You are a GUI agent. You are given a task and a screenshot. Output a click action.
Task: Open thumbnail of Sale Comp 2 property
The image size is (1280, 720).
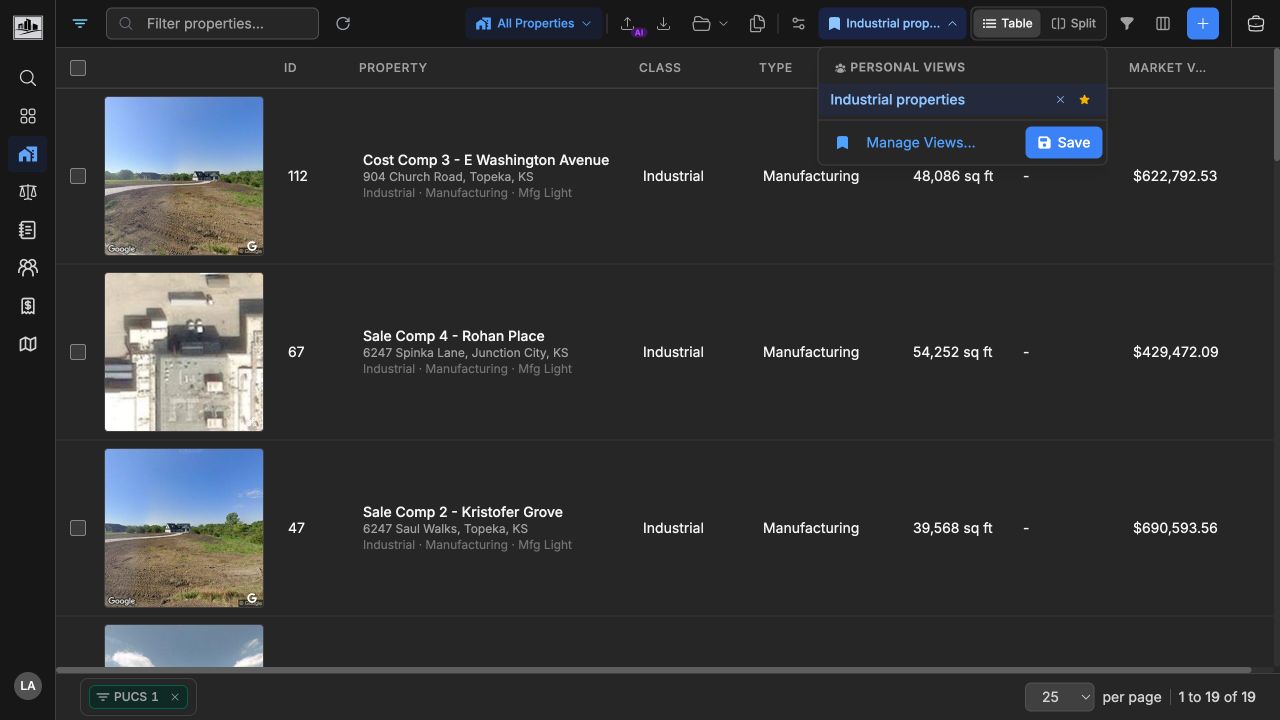[x=184, y=528]
